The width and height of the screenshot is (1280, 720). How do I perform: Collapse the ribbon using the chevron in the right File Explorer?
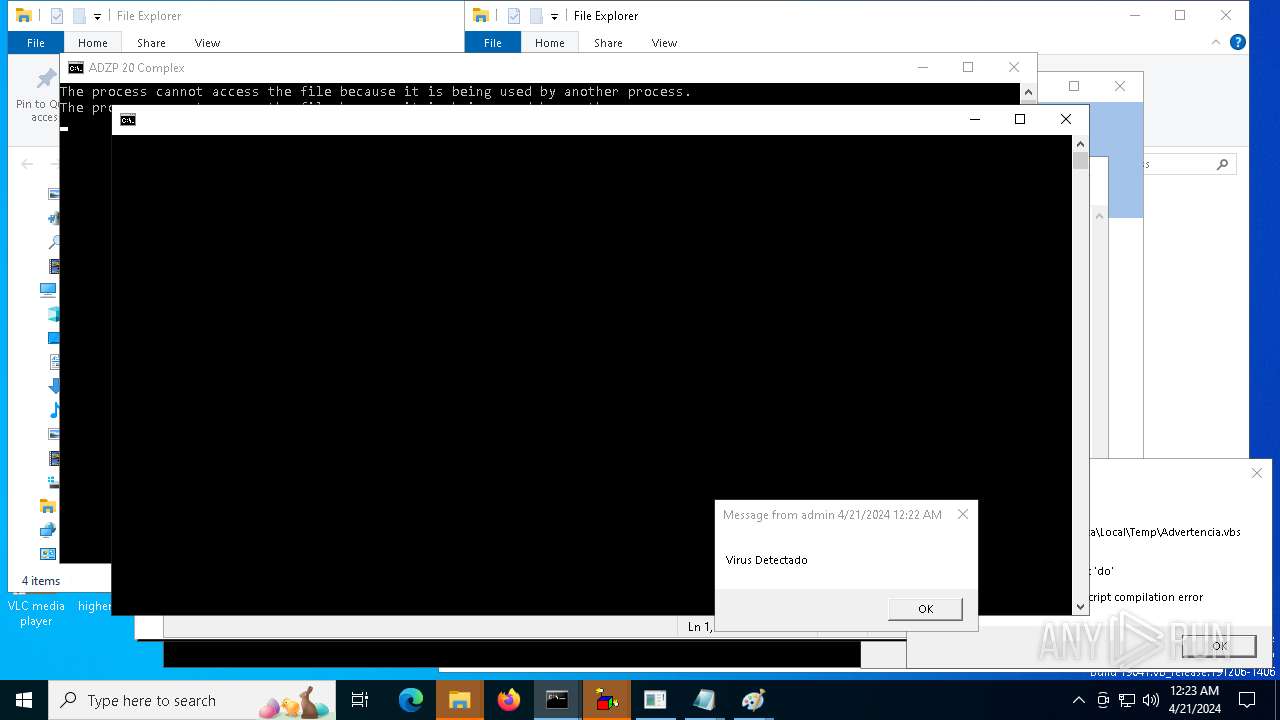pyautogui.click(x=1216, y=42)
